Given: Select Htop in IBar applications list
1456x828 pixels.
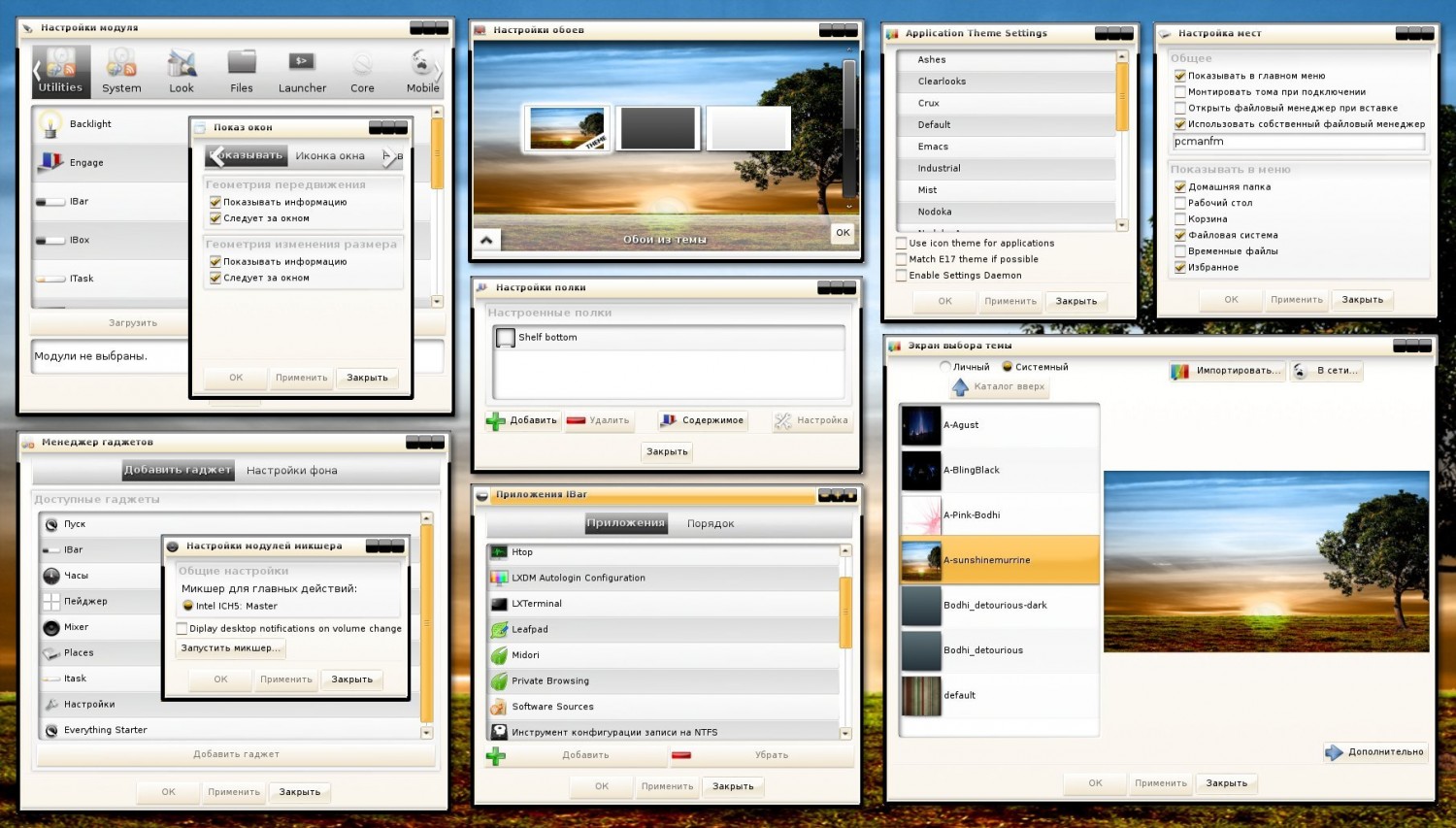Looking at the screenshot, I should point(662,552).
